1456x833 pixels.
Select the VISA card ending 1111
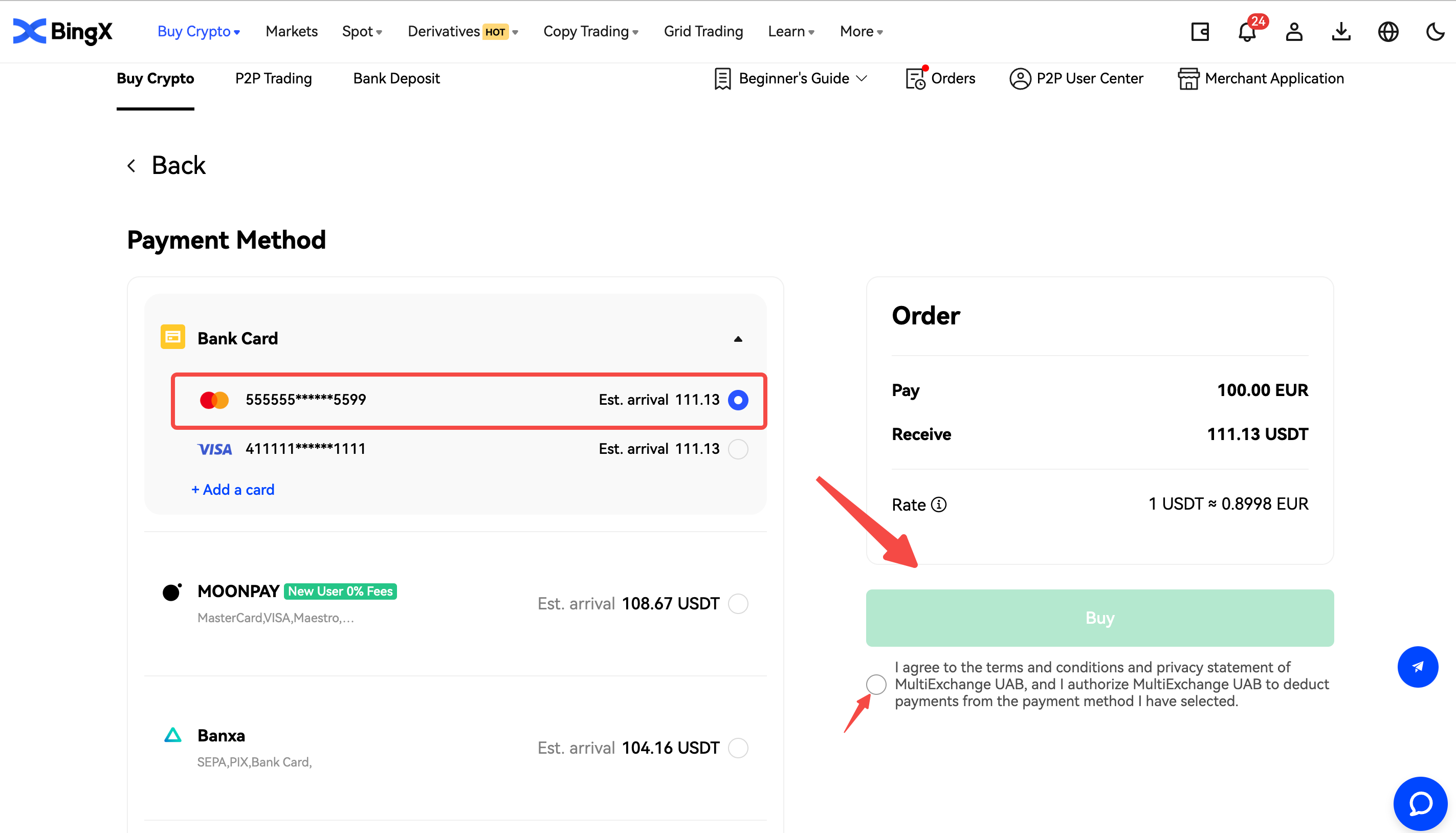point(738,449)
